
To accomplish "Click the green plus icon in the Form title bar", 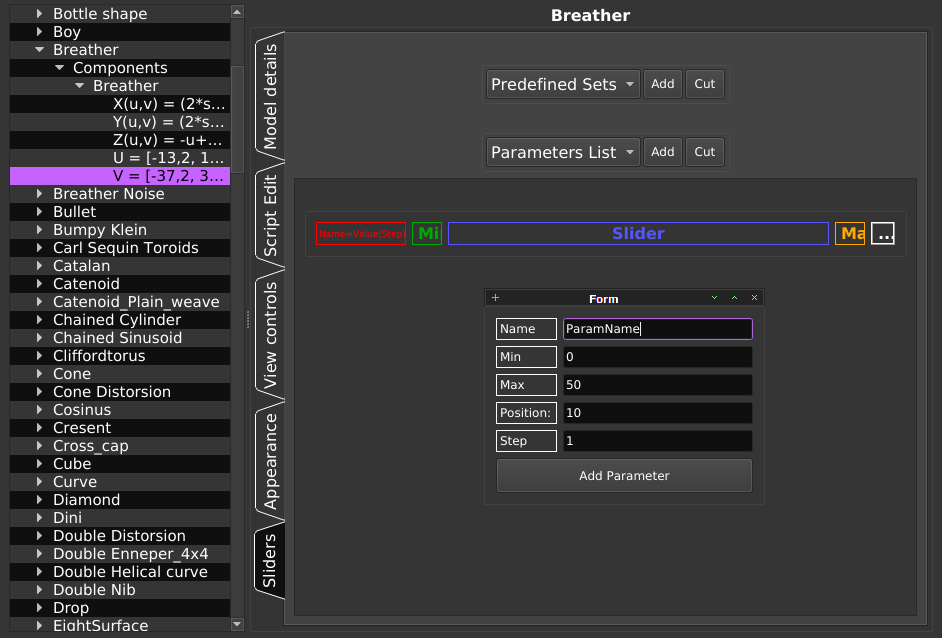I will [495, 298].
